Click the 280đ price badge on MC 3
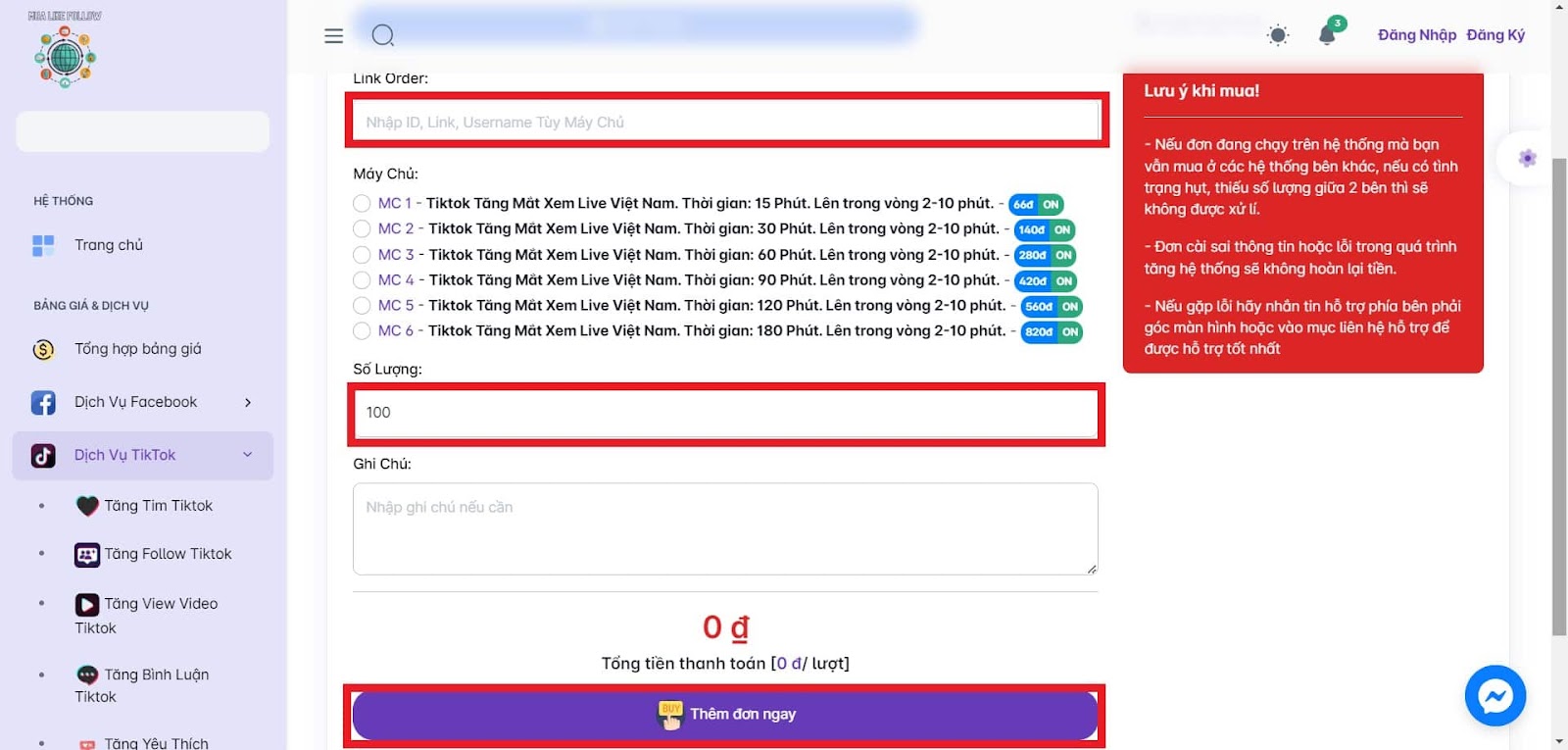The image size is (1568, 750). (x=1033, y=256)
